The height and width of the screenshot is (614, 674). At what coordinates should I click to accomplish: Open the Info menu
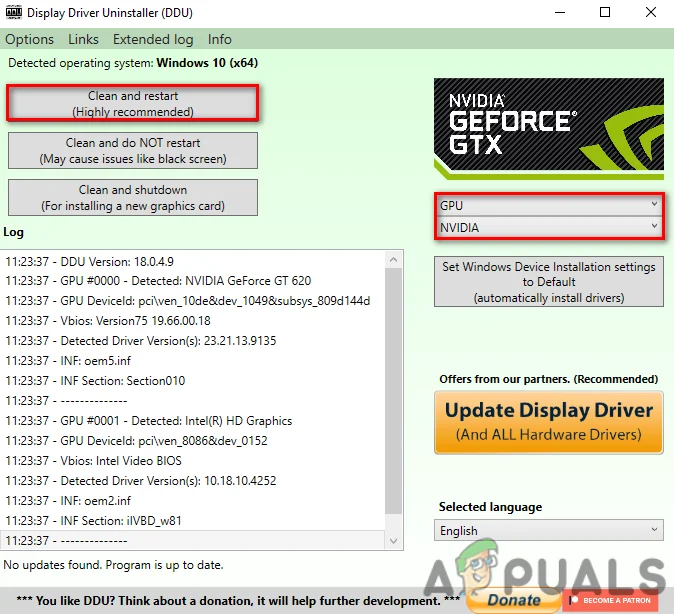coord(219,39)
